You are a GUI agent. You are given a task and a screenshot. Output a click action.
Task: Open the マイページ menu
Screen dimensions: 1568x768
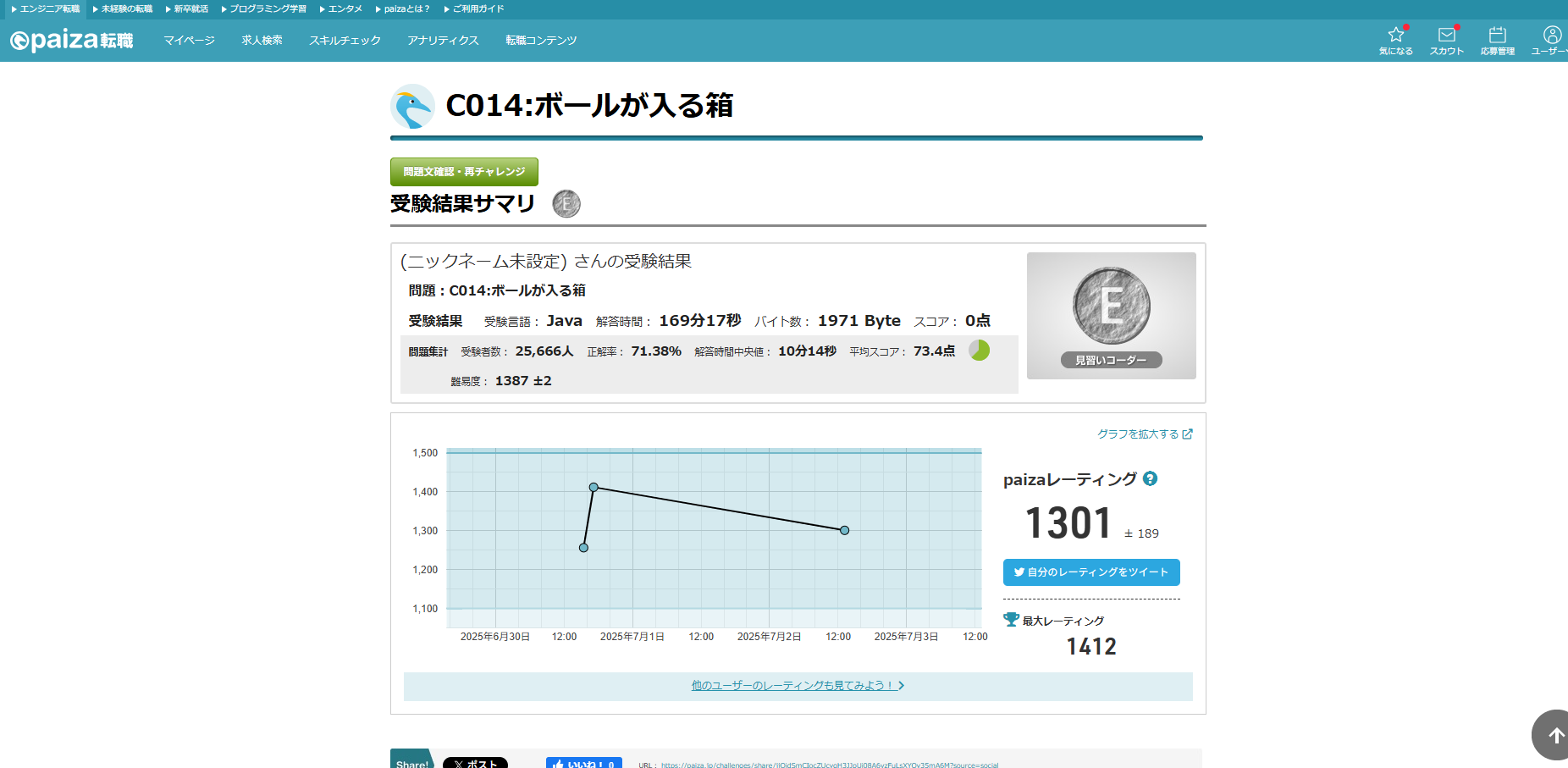[x=189, y=41]
